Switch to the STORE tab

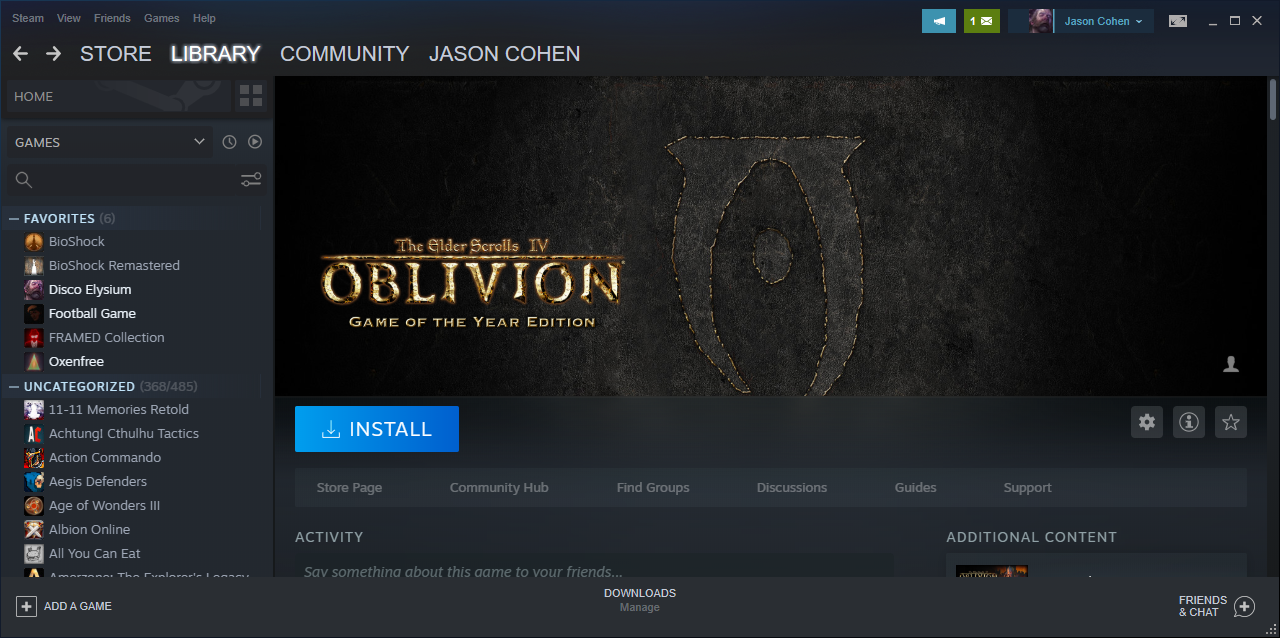coord(116,54)
